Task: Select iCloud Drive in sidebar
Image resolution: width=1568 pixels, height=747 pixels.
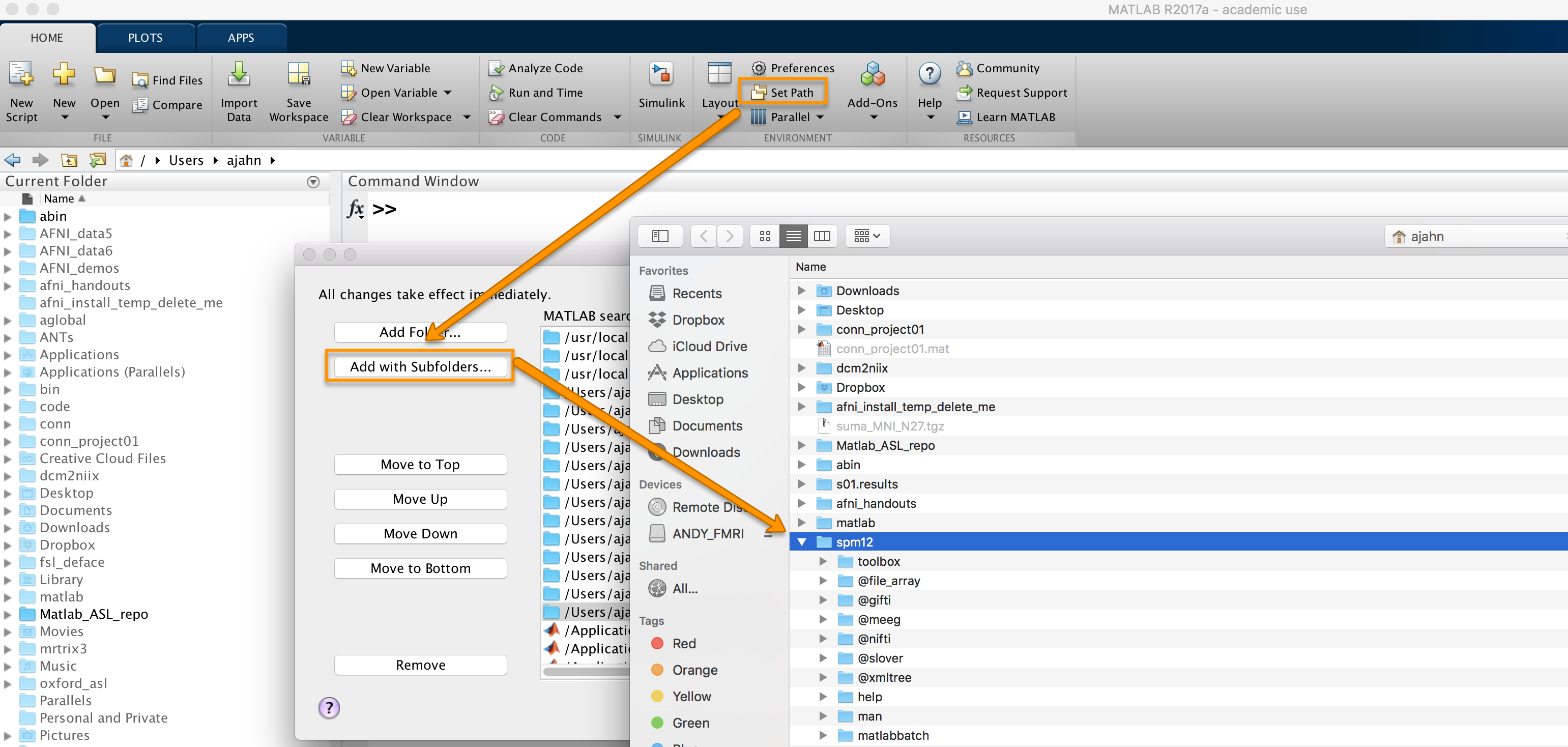Action: 698,347
